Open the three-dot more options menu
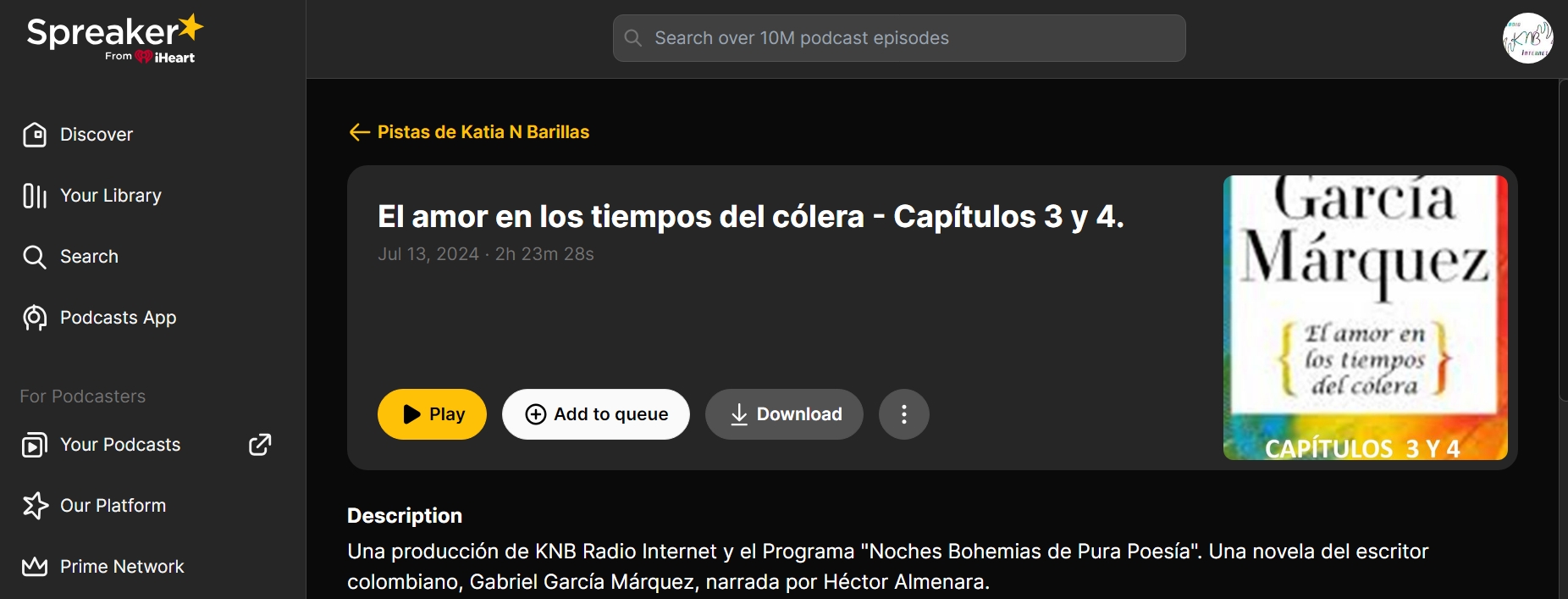This screenshot has height=599, width=1568. (904, 414)
